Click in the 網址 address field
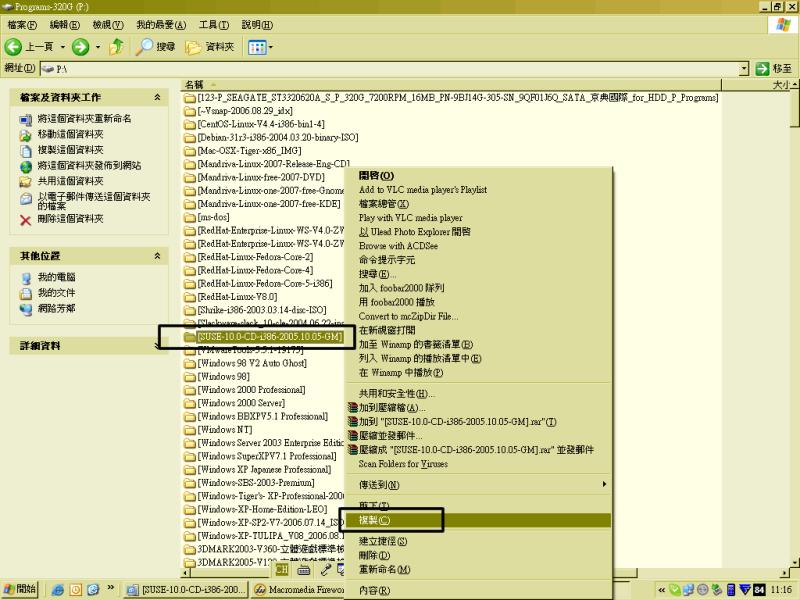Viewport: 800px width, 600px height. point(389,68)
